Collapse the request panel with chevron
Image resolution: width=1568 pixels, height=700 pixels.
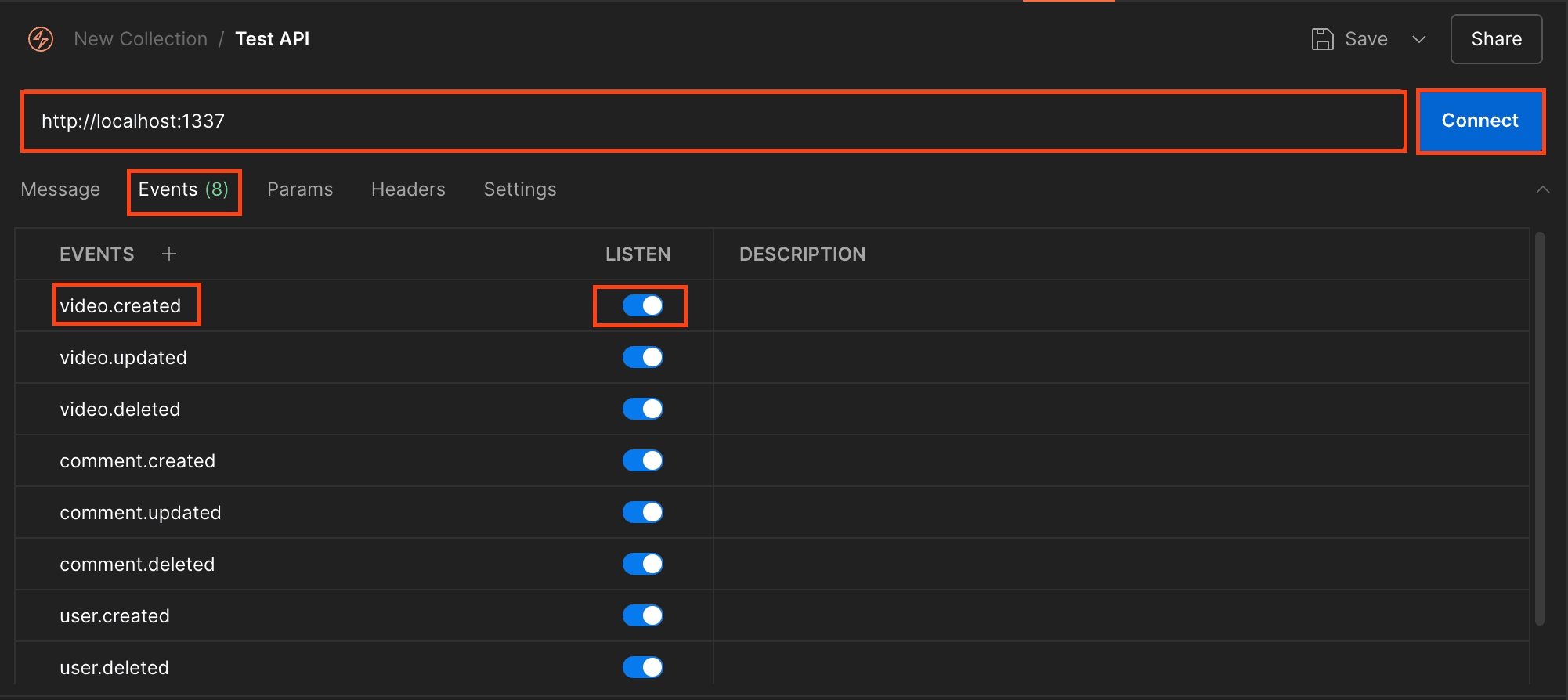click(1542, 189)
